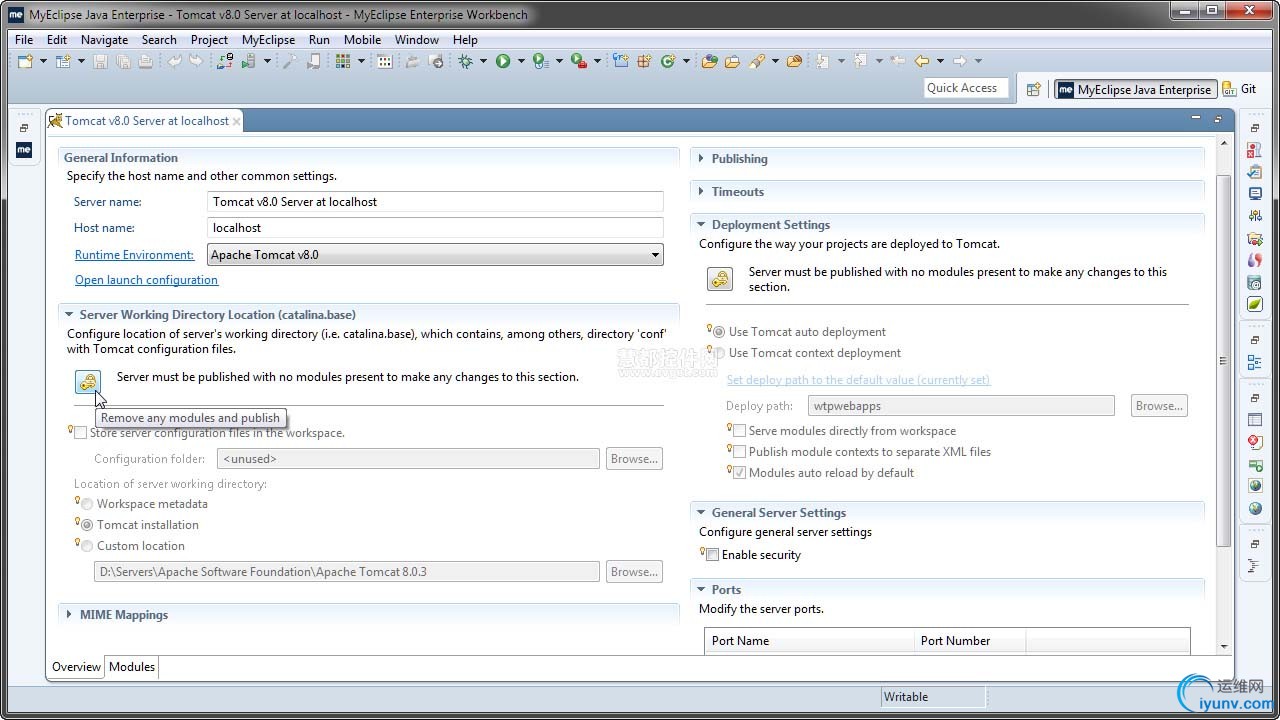Image resolution: width=1280 pixels, height=720 pixels.
Task: Click Browse next to Configuration folder
Action: click(x=634, y=459)
